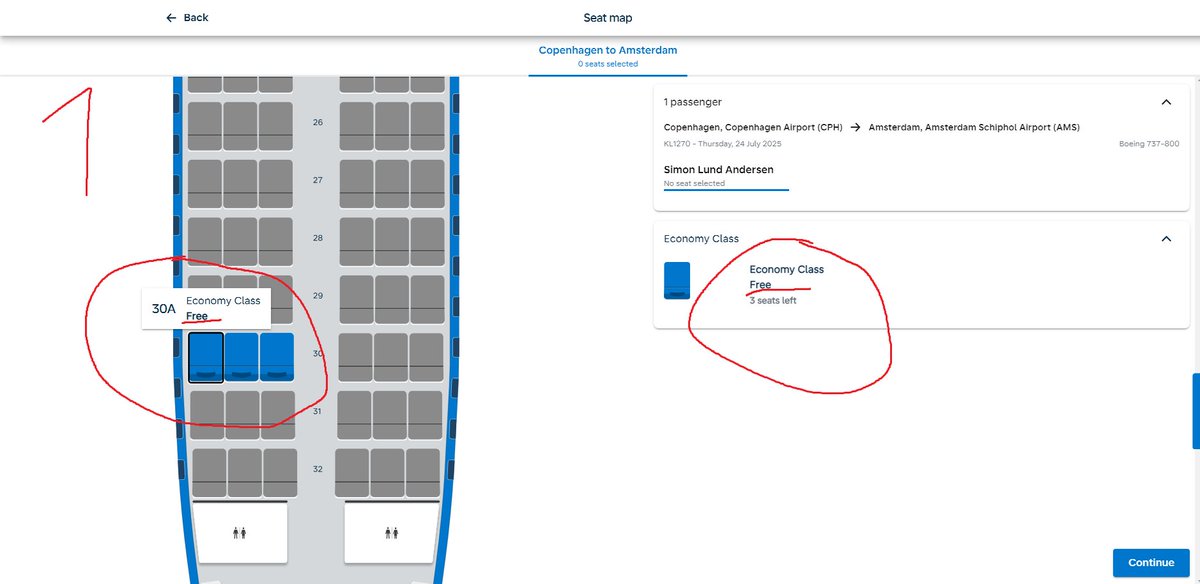The image size is (1200, 584).
Task: Click the 'No seat selected' status
Action: (694, 184)
